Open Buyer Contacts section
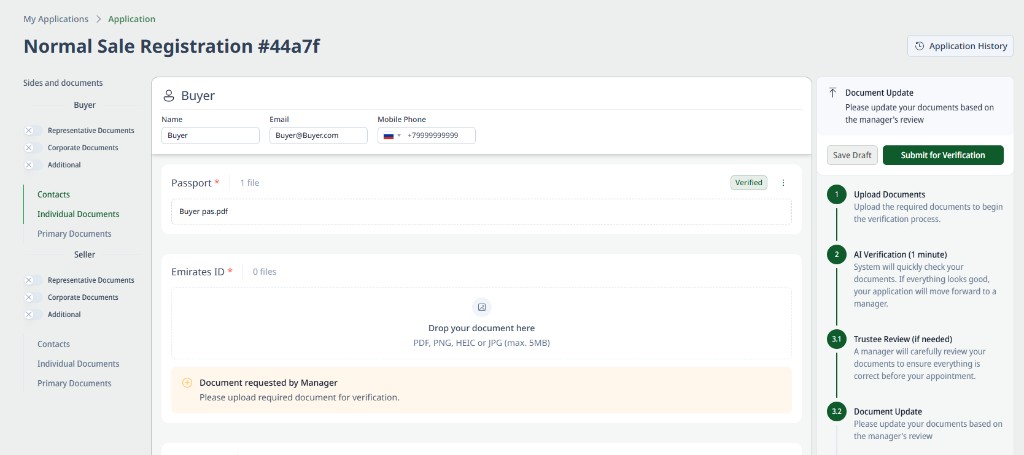This screenshot has width=1024, height=455. click(x=54, y=195)
